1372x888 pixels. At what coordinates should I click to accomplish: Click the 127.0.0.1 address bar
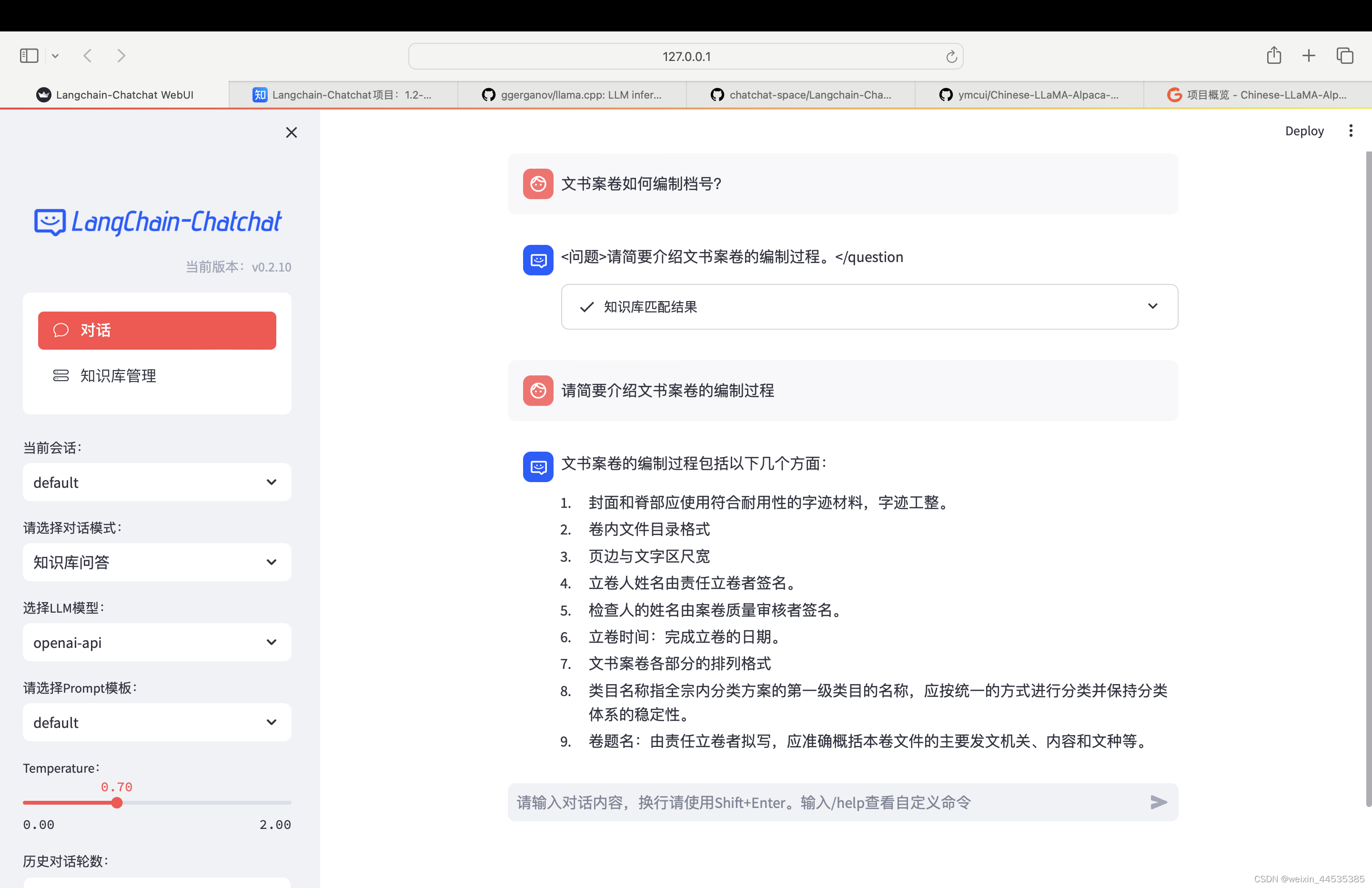pyautogui.click(x=686, y=57)
